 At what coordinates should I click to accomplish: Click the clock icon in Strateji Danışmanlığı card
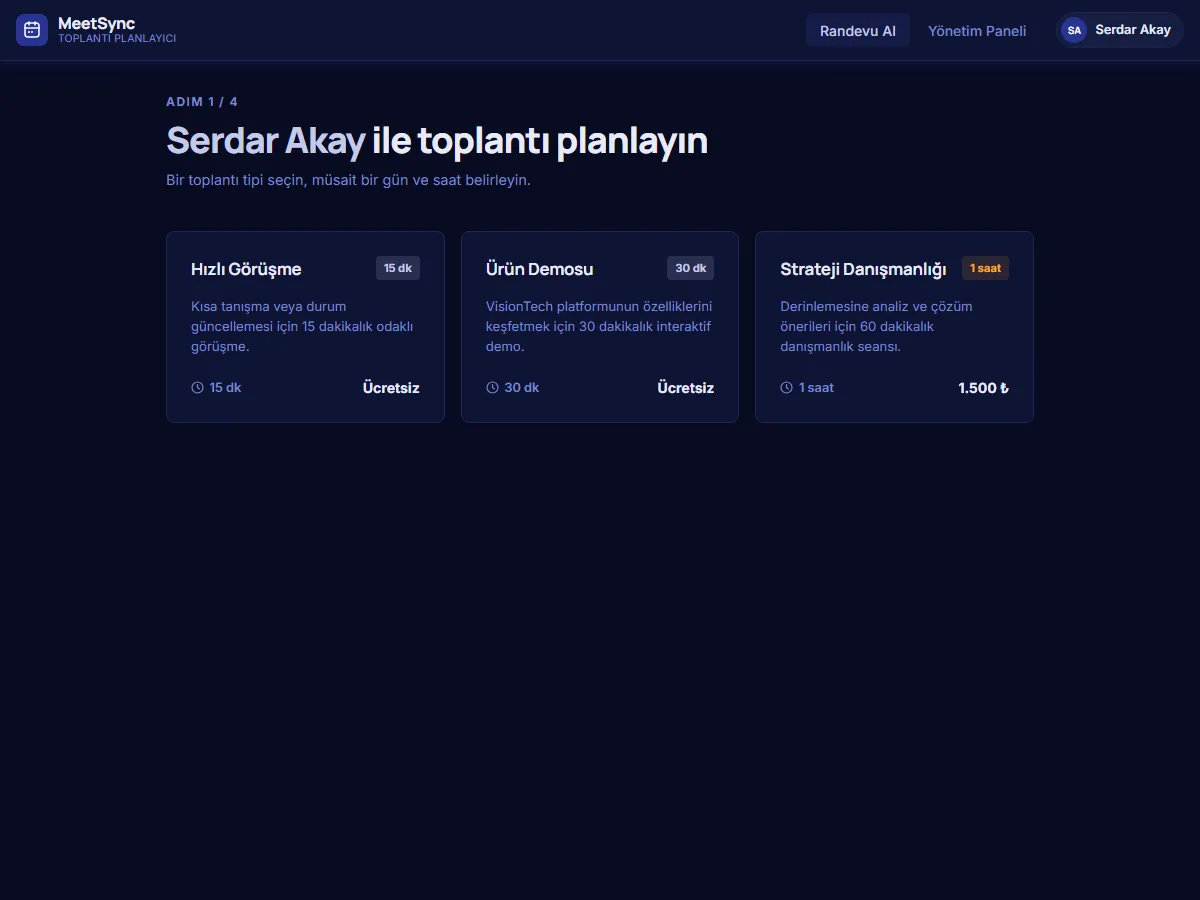[x=786, y=387]
